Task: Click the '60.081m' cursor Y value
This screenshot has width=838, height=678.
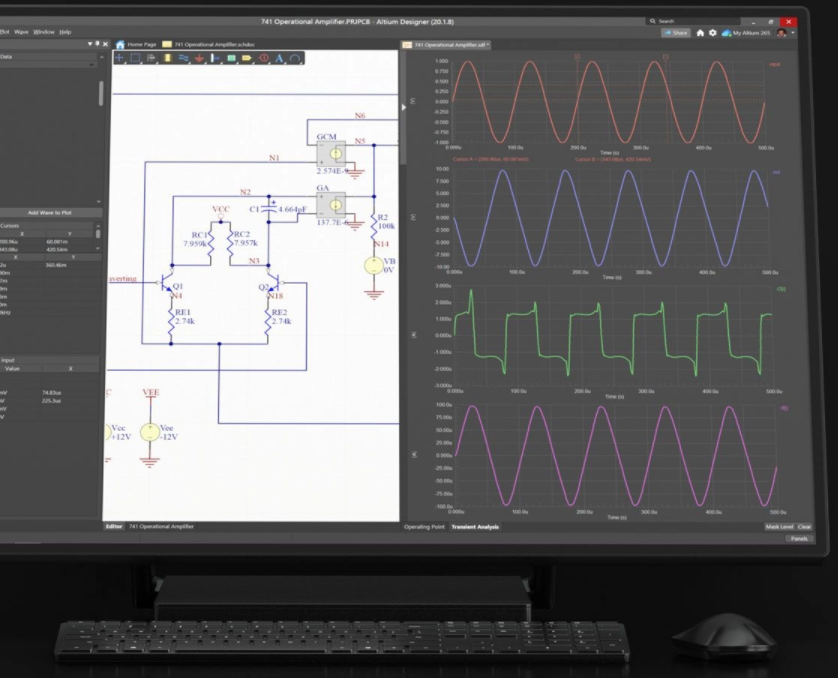Action: point(57,241)
